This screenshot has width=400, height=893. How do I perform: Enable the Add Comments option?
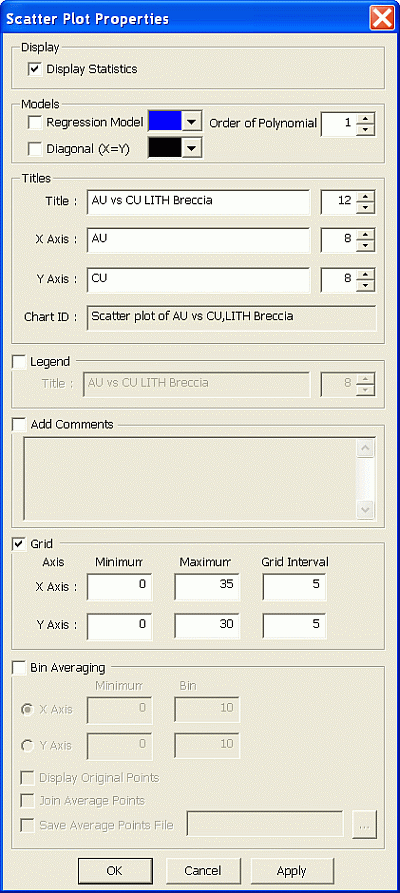tap(19, 424)
